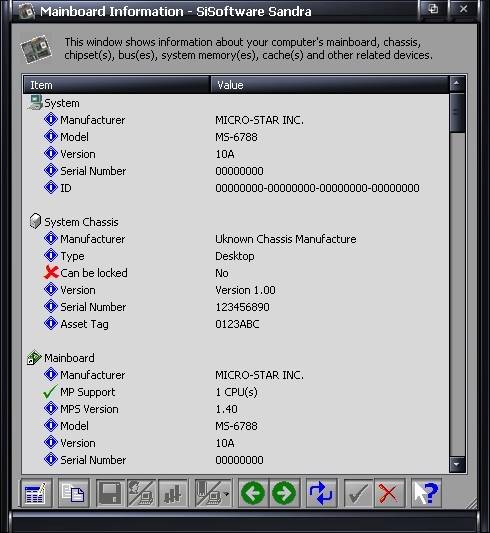The height and width of the screenshot is (533, 490).
Task: Select the System Chassis heading
Action: [x=82, y=222]
